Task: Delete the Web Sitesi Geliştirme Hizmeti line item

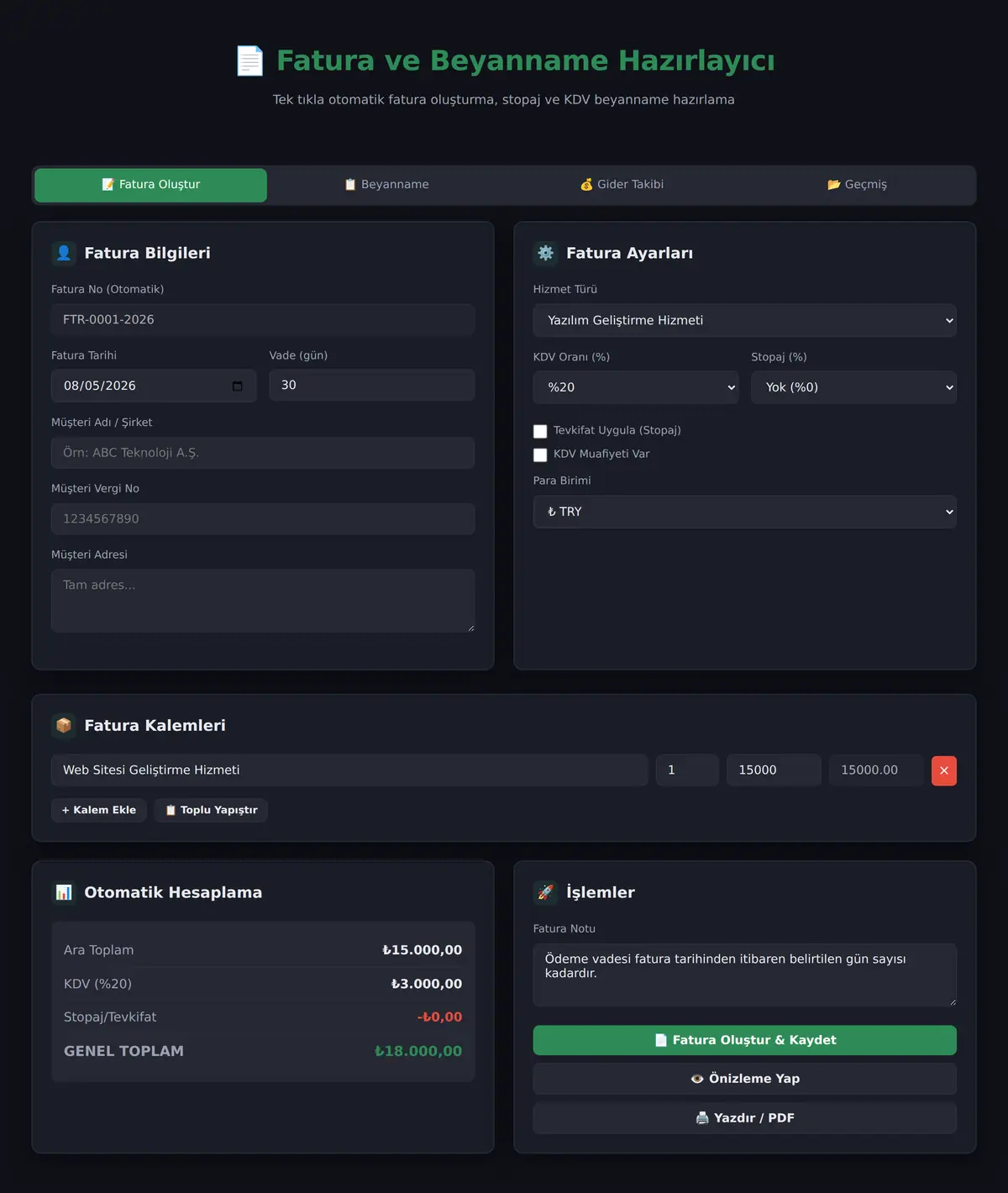Action: 944,770
